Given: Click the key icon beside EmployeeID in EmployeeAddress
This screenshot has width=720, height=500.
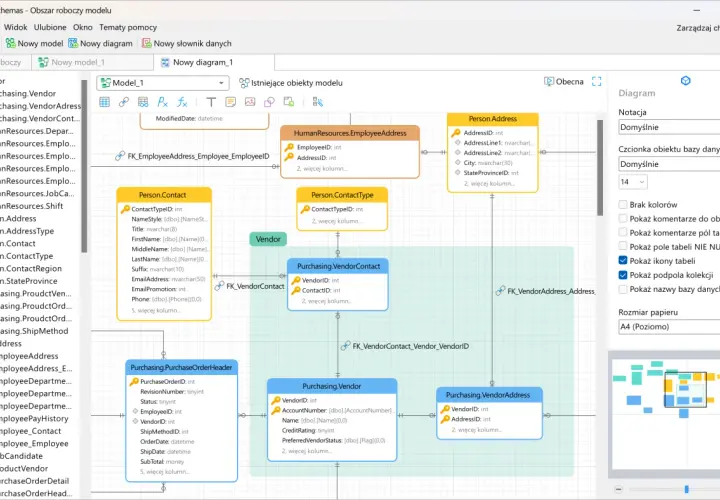Looking at the screenshot, I should pyautogui.click(x=289, y=147).
